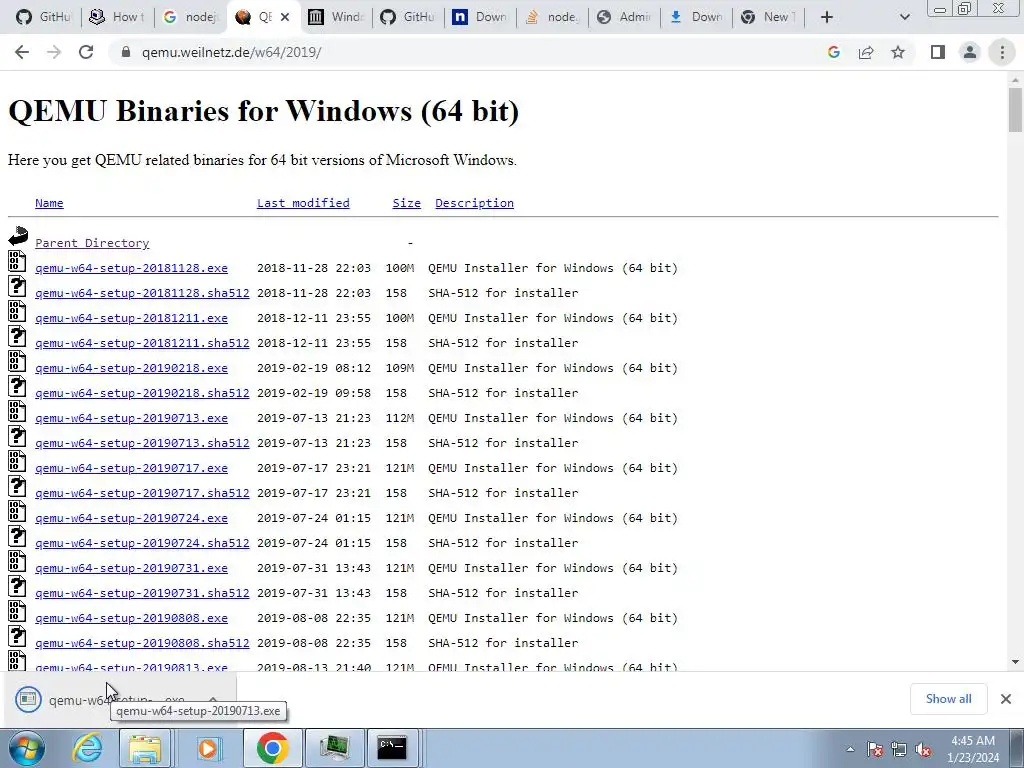Image resolution: width=1024 pixels, height=768 pixels.
Task: Expand the tab search dropdown
Action: tap(904, 17)
